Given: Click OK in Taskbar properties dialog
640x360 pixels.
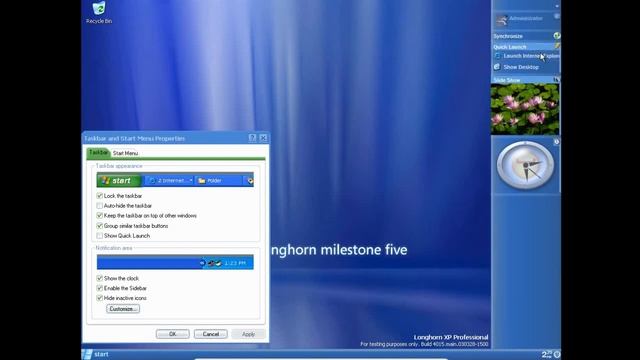Looking at the screenshot, I should [x=173, y=334].
